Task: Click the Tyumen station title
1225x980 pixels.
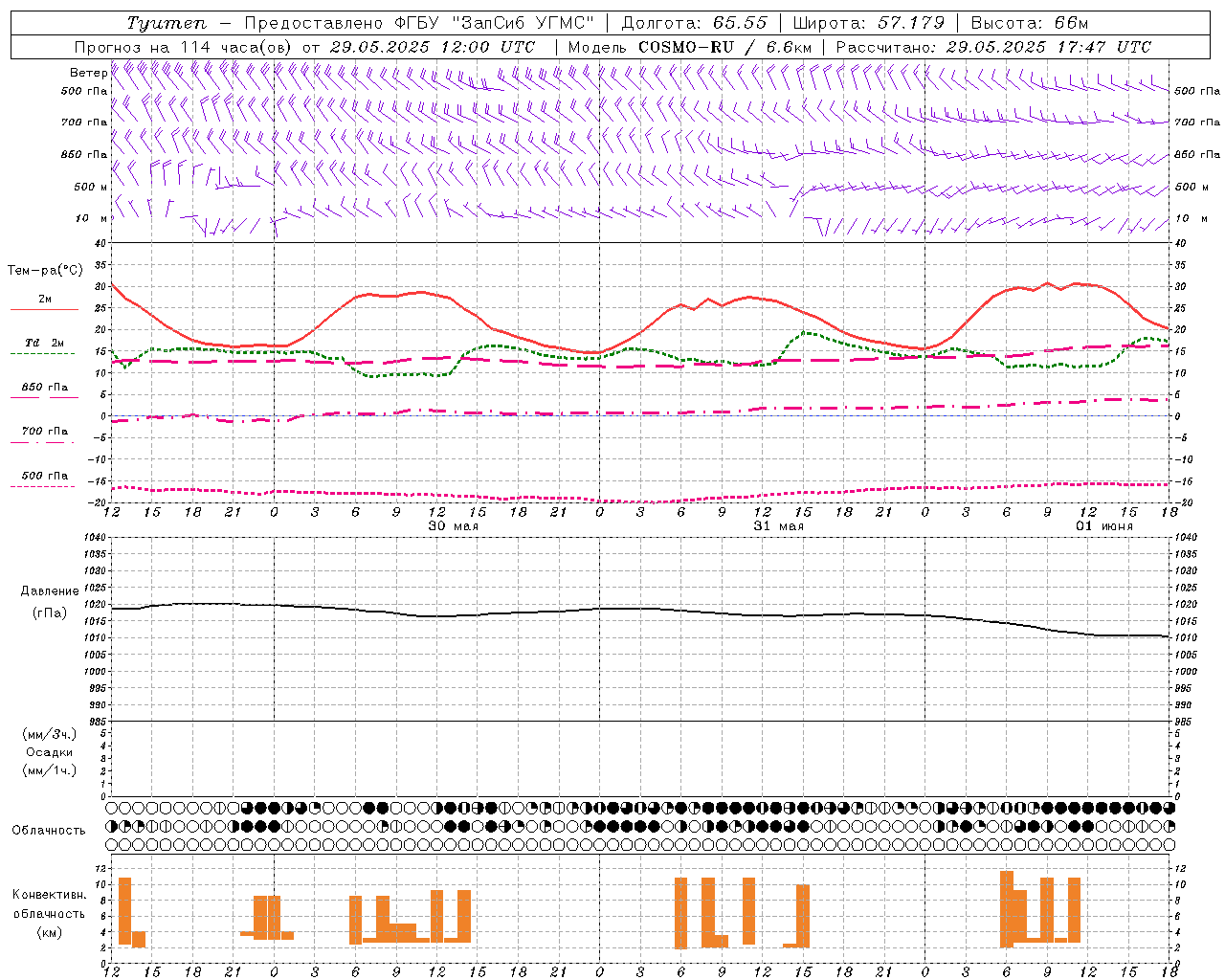Action: (167, 23)
